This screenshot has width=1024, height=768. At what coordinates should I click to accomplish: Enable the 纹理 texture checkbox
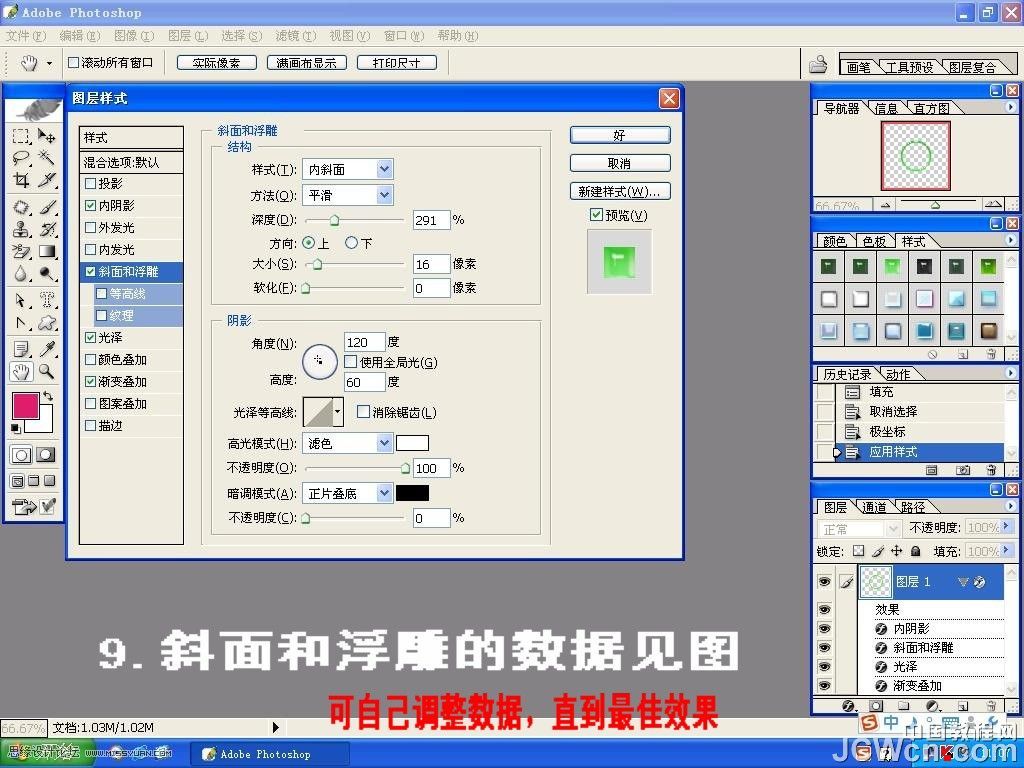[x=101, y=316]
